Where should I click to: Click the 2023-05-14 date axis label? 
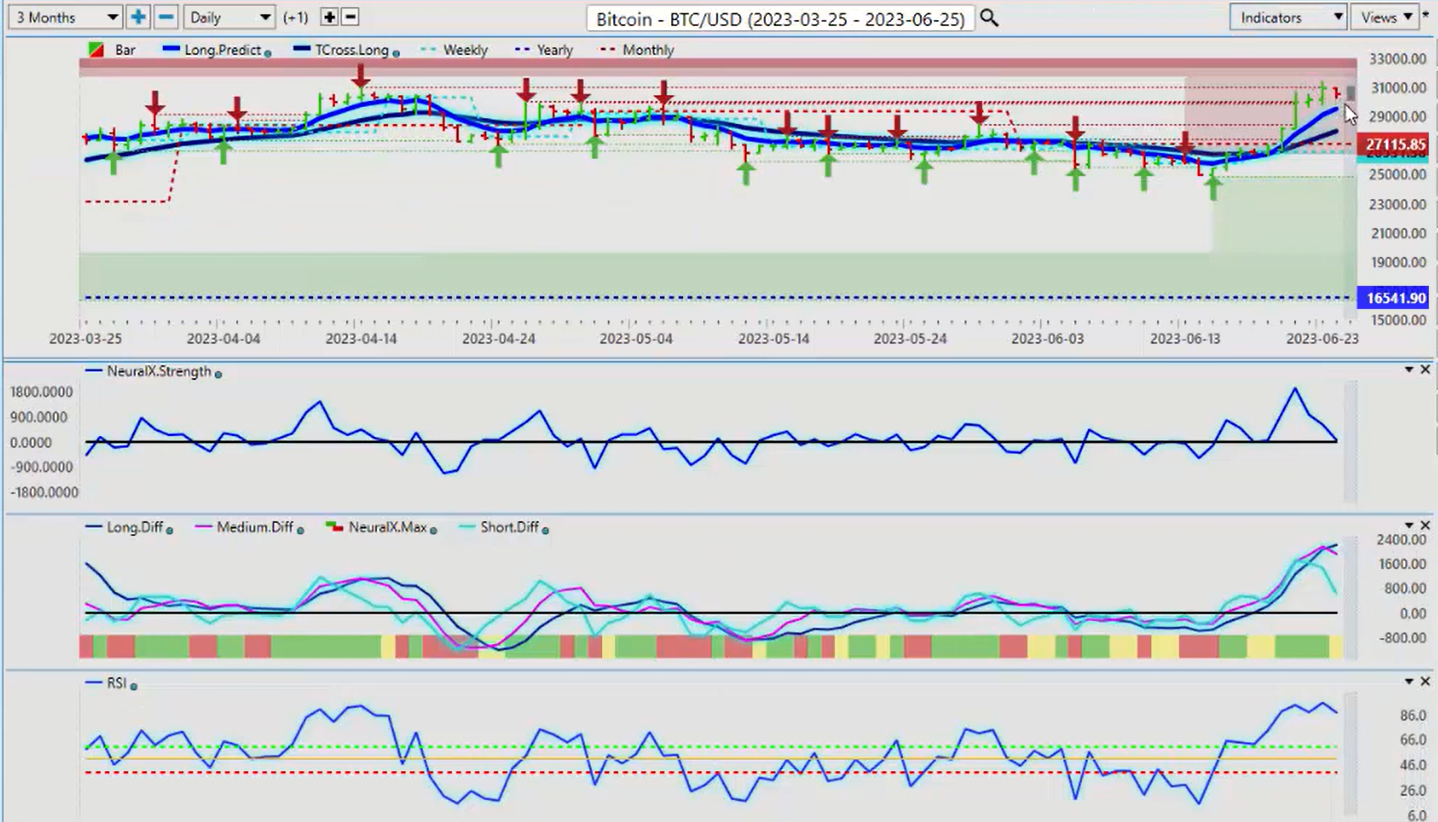click(x=774, y=339)
